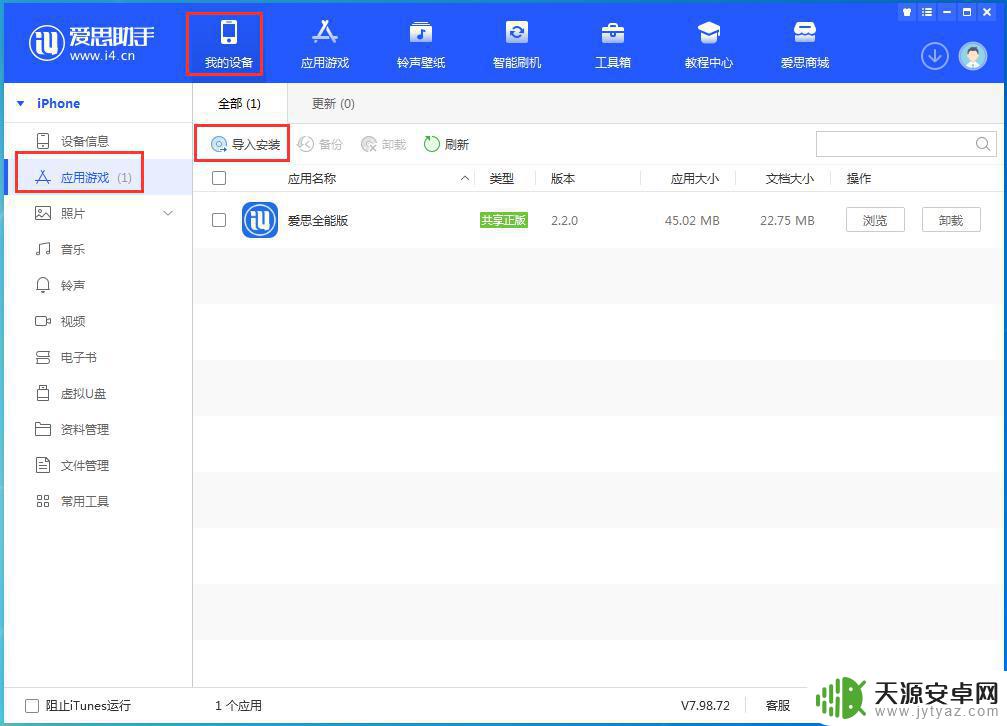Click the 应用大小 column header
This screenshot has height=726, width=1007.
point(694,179)
